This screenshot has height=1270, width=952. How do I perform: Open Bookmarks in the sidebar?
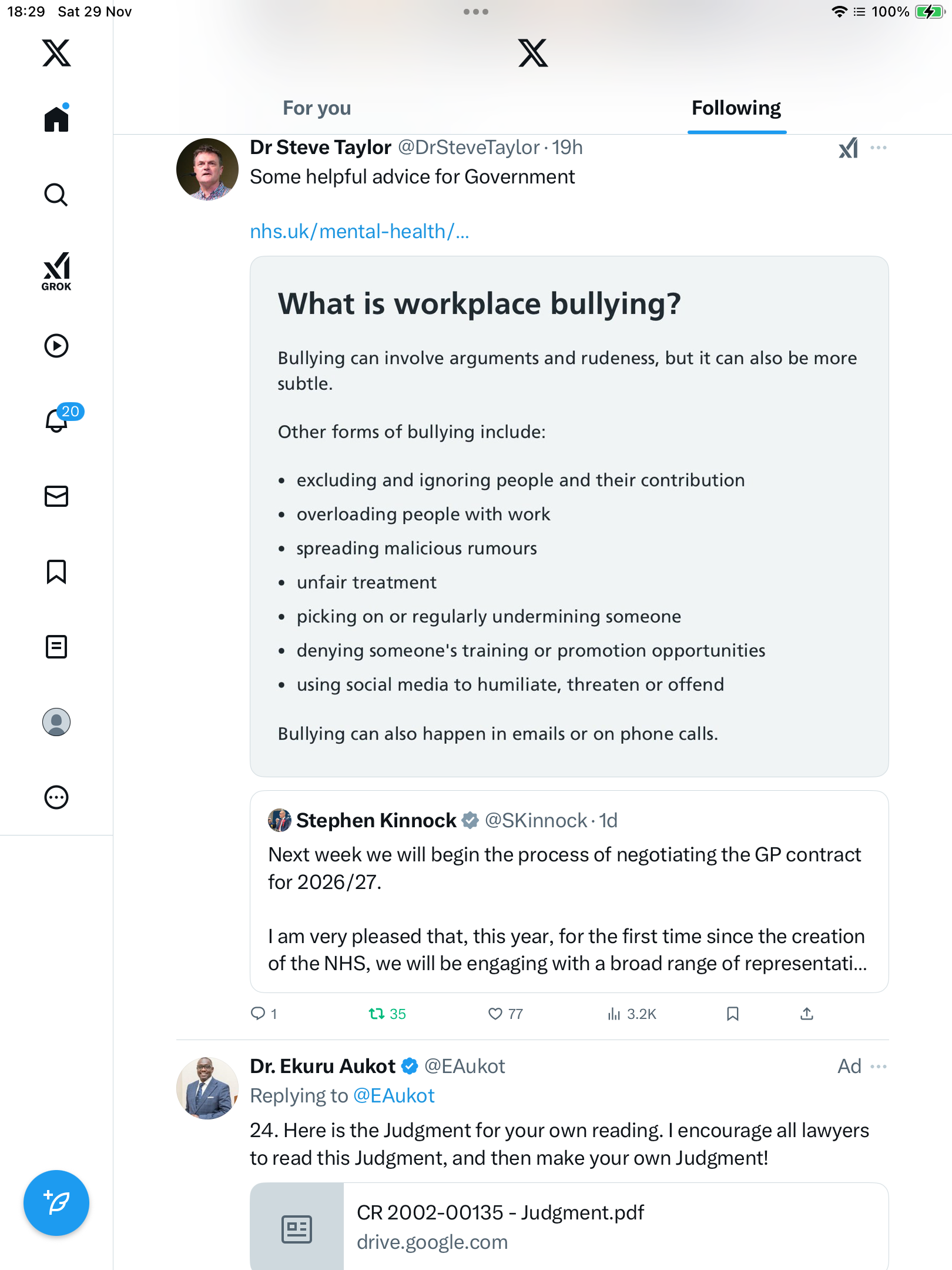[56, 571]
